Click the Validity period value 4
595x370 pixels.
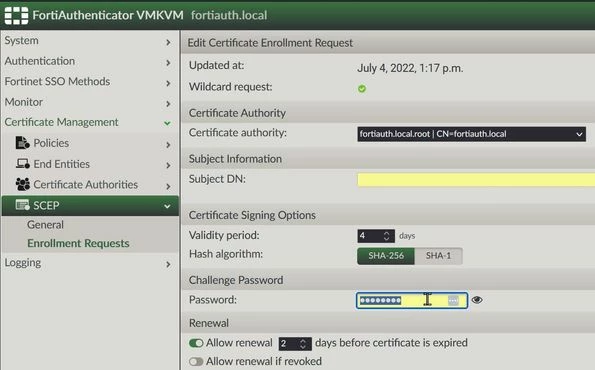coord(362,236)
